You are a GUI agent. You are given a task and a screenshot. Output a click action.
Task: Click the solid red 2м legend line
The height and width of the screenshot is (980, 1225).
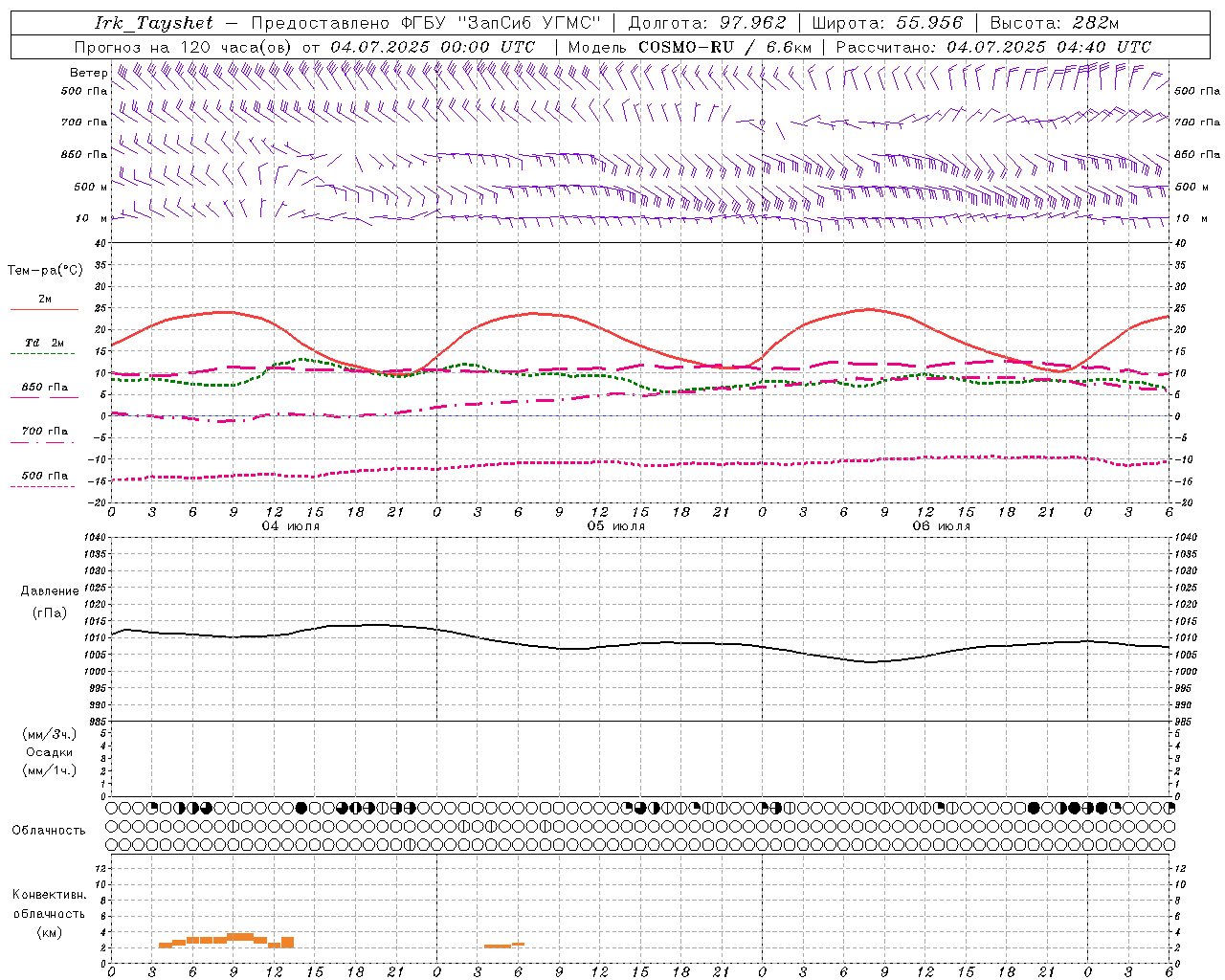click(x=44, y=309)
